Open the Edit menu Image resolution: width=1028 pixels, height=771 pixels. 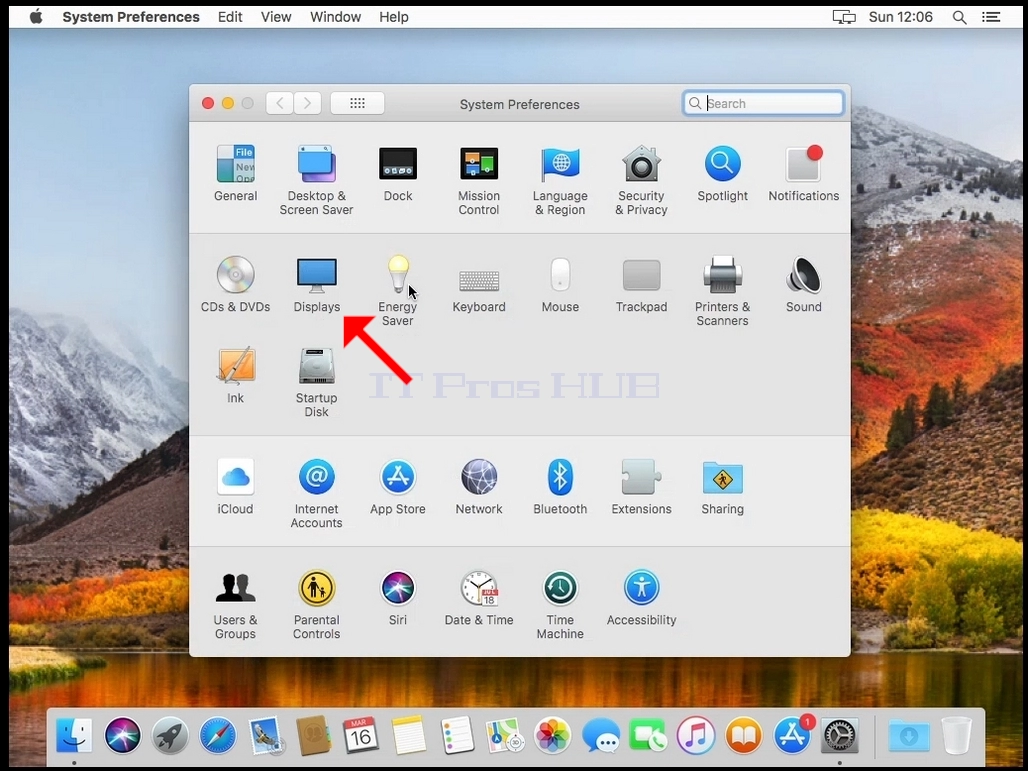coord(230,17)
